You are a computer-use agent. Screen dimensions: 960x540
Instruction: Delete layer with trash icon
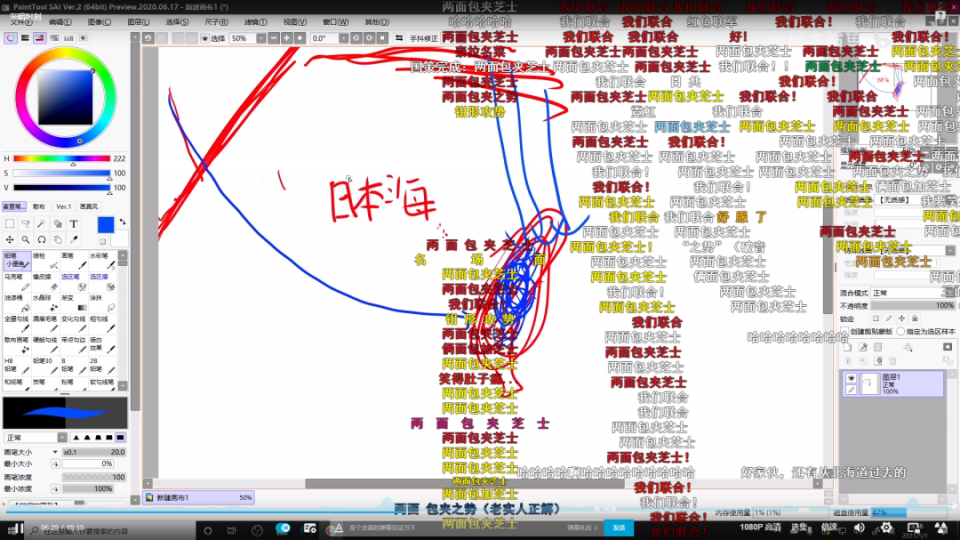tap(893, 361)
